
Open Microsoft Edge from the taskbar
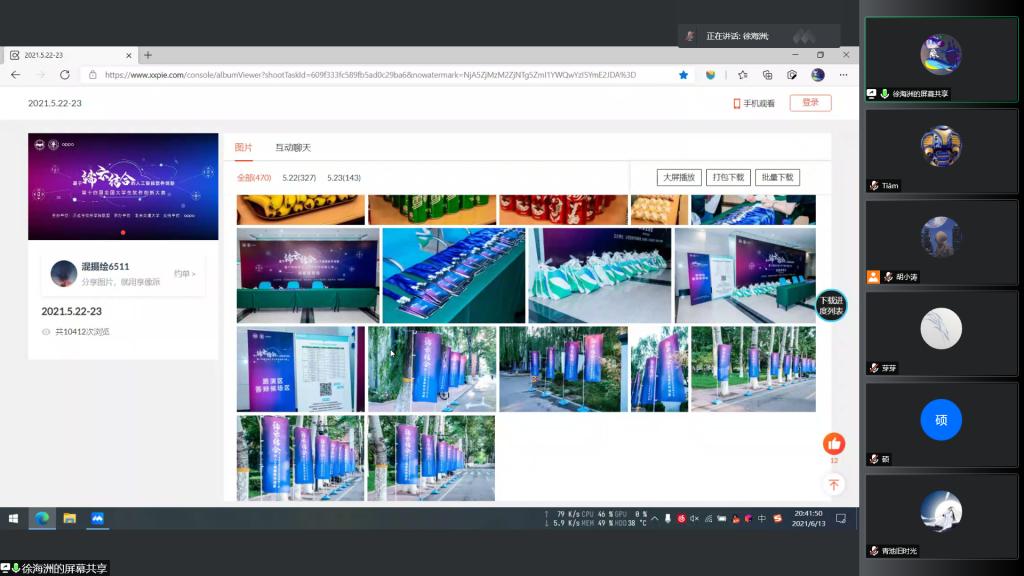coord(42,518)
